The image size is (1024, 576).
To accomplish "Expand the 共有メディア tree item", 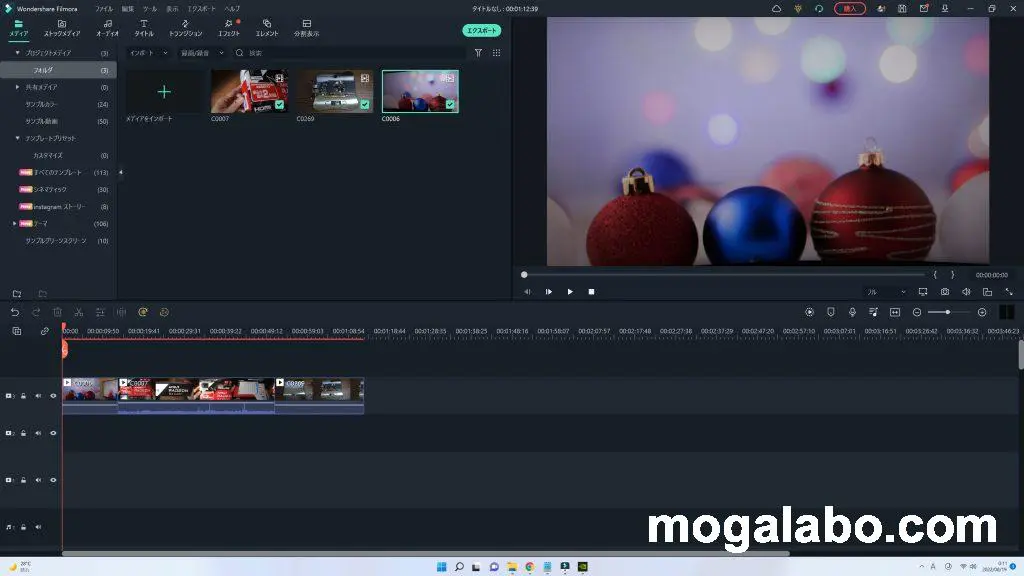I will [x=17, y=87].
